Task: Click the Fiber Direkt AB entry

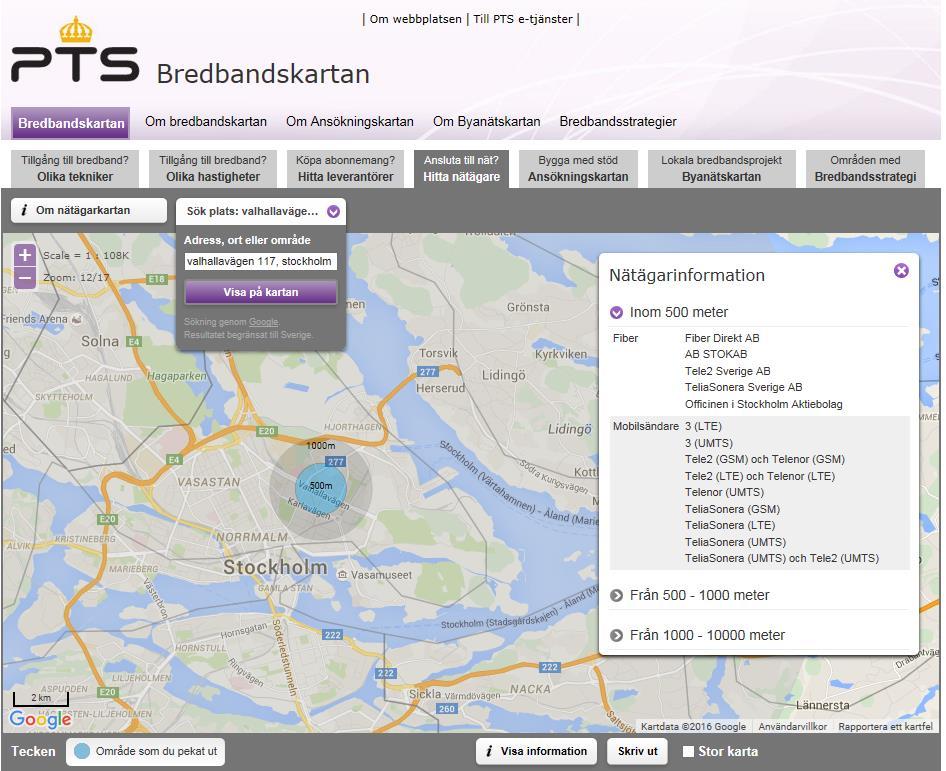Action: (722, 338)
